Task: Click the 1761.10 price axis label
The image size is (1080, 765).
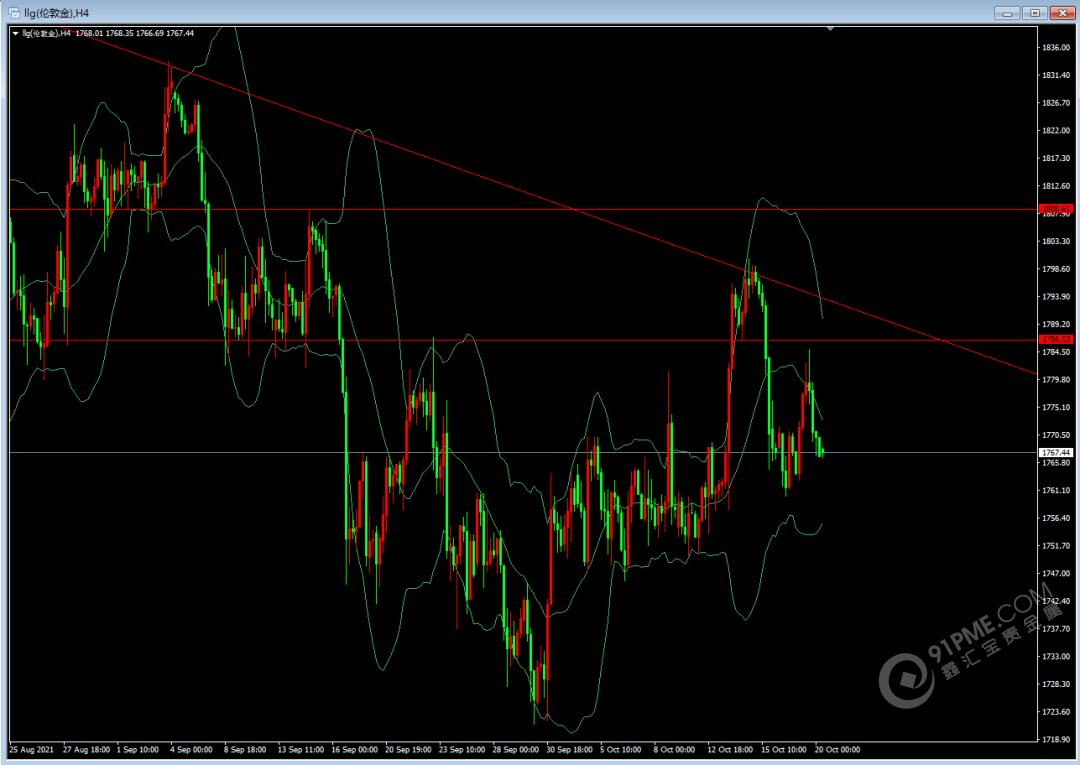Action: pyautogui.click(x=1057, y=490)
